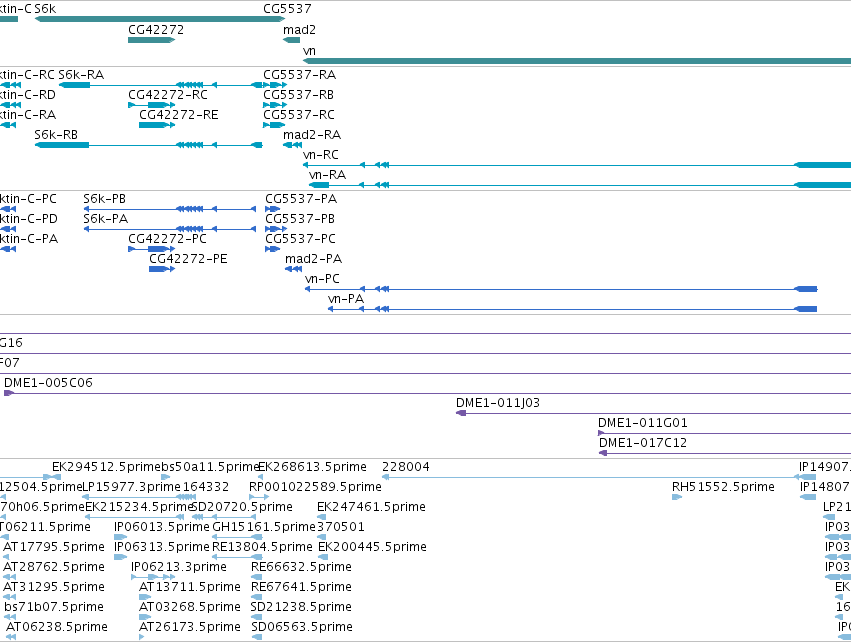Click the vn gene track bar

point(577,61)
